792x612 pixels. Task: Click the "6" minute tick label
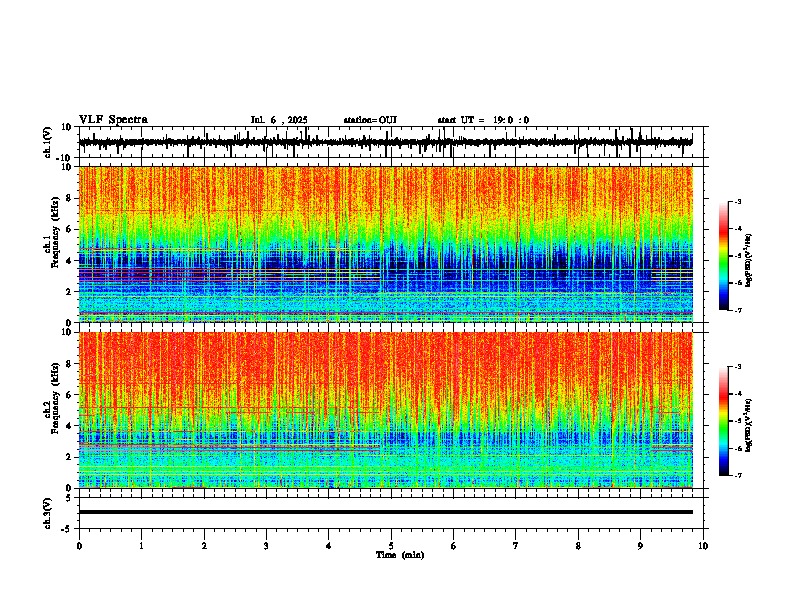click(454, 546)
